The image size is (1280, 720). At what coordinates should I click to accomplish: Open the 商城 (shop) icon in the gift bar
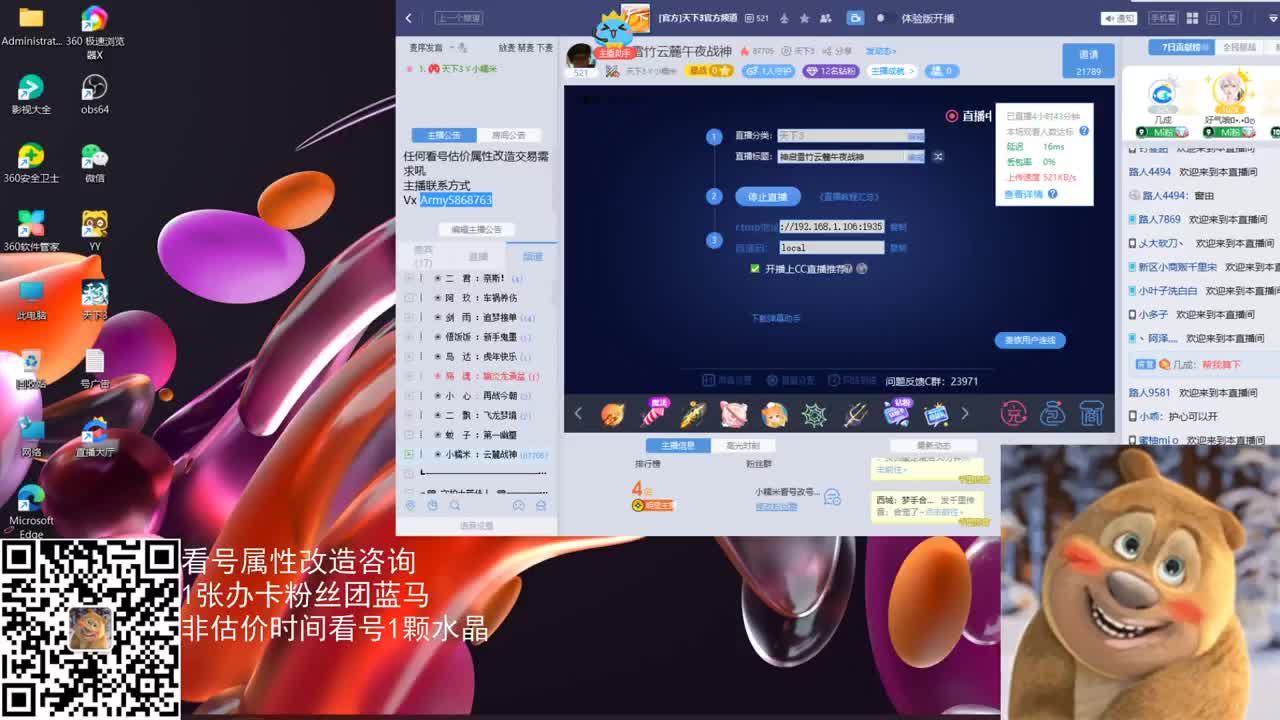coord(1091,413)
